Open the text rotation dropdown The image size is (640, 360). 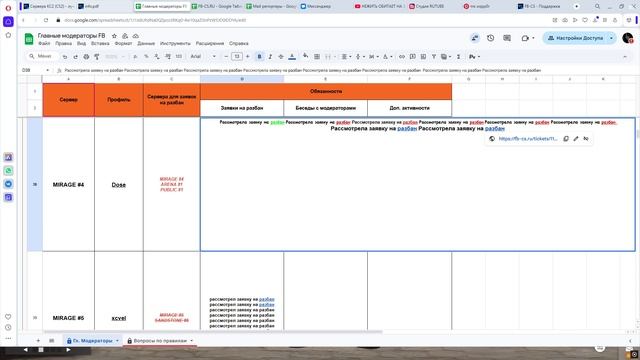pos(387,57)
